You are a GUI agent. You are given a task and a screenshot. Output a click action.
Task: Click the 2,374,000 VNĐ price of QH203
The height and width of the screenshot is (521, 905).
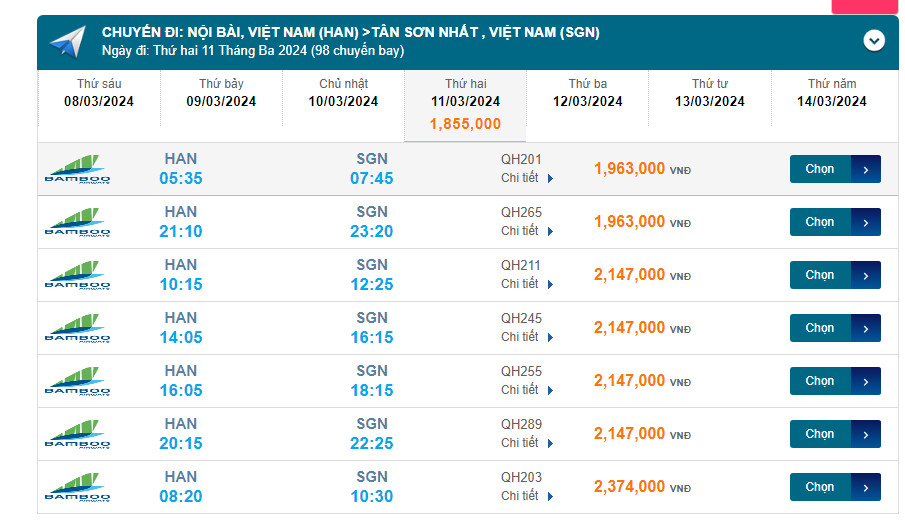click(630, 487)
